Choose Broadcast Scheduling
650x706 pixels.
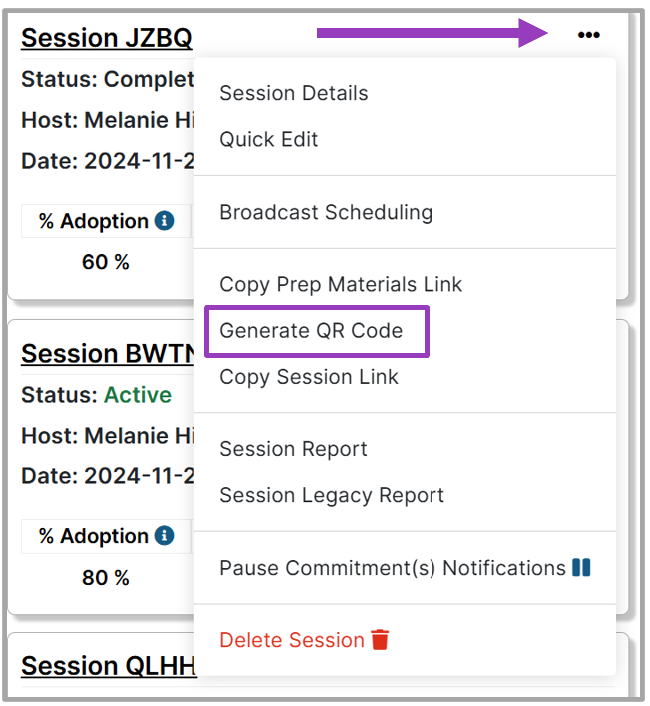click(326, 212)
